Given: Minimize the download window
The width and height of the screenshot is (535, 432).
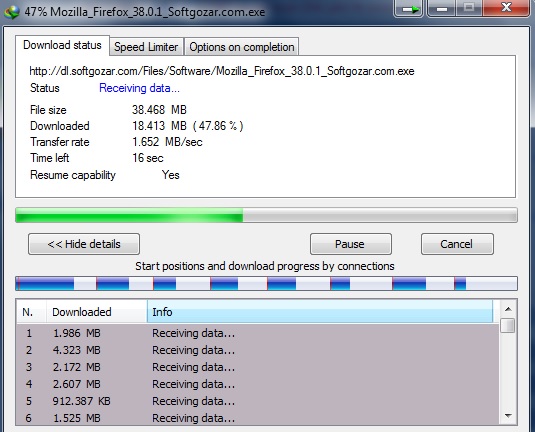Looking at the screenshot, I should [x=442, y=8].
